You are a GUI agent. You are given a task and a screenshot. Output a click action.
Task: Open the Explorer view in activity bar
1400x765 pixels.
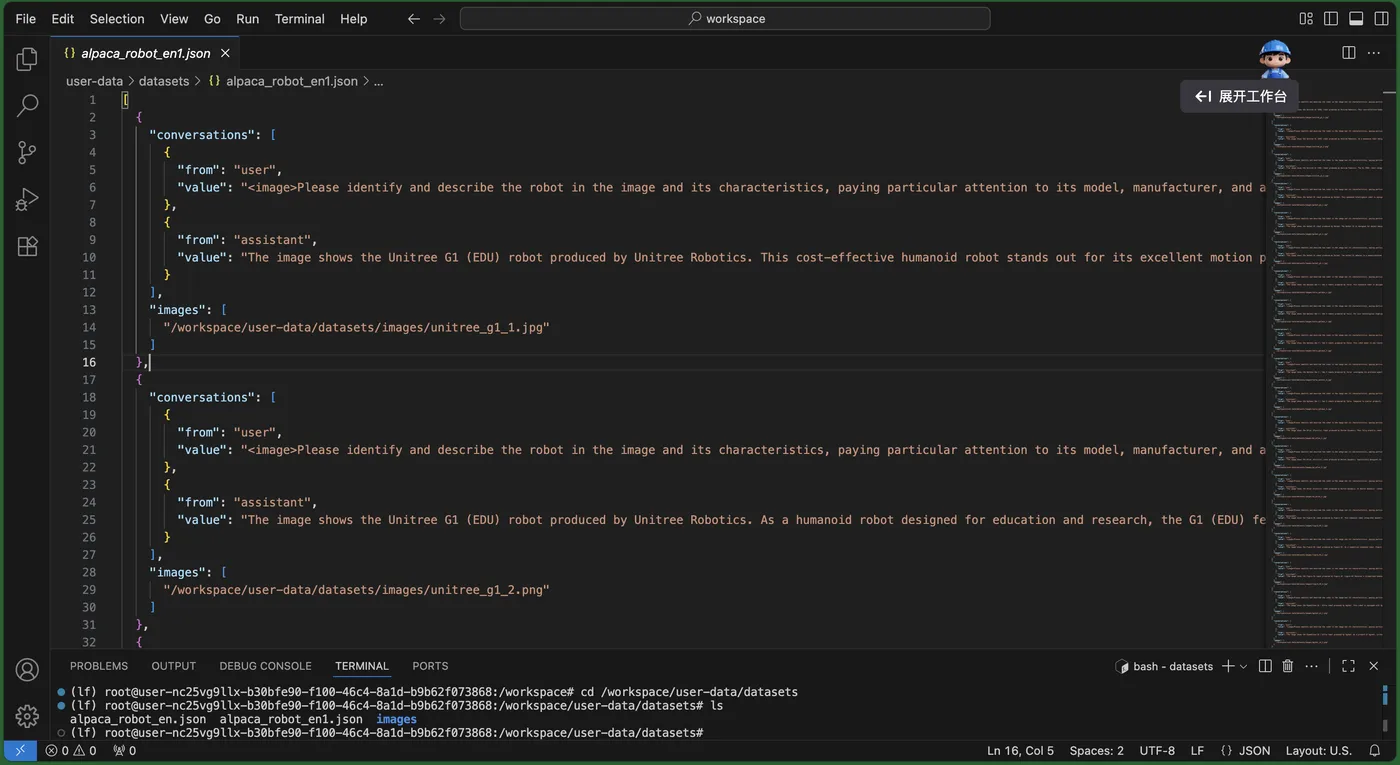click(27, 60)
